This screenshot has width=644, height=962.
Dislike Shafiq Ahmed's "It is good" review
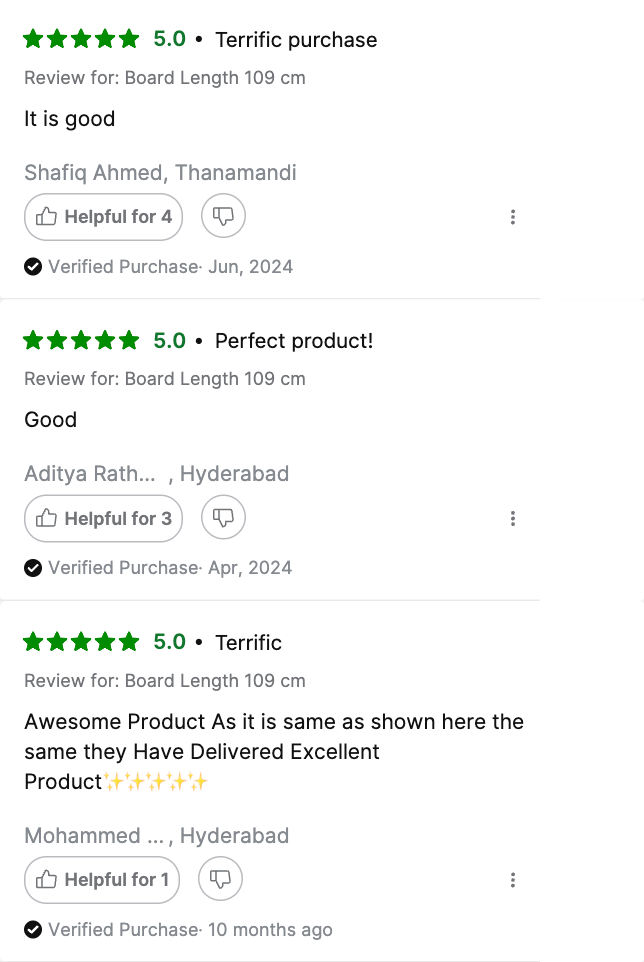[x=224, y=216]
